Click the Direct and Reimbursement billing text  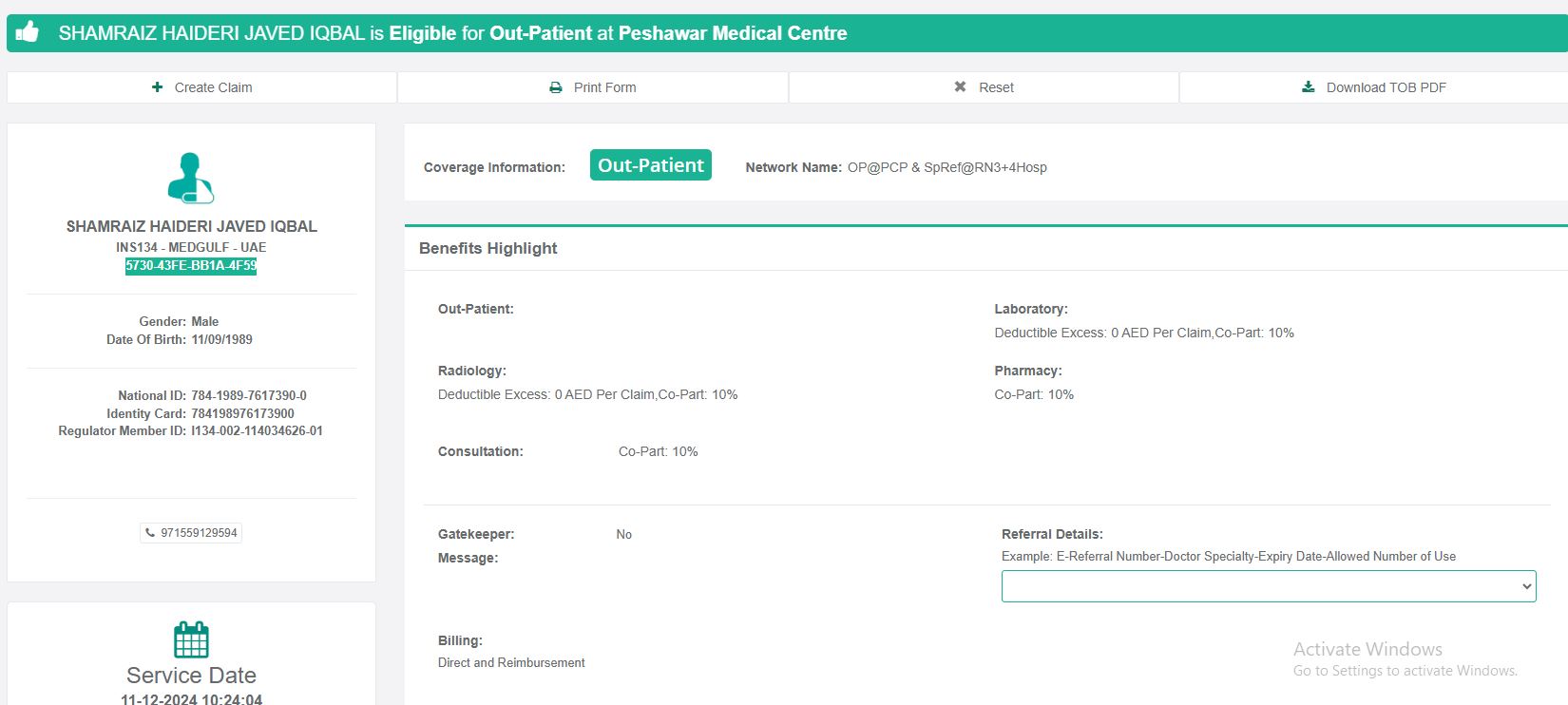click(511, 663)
